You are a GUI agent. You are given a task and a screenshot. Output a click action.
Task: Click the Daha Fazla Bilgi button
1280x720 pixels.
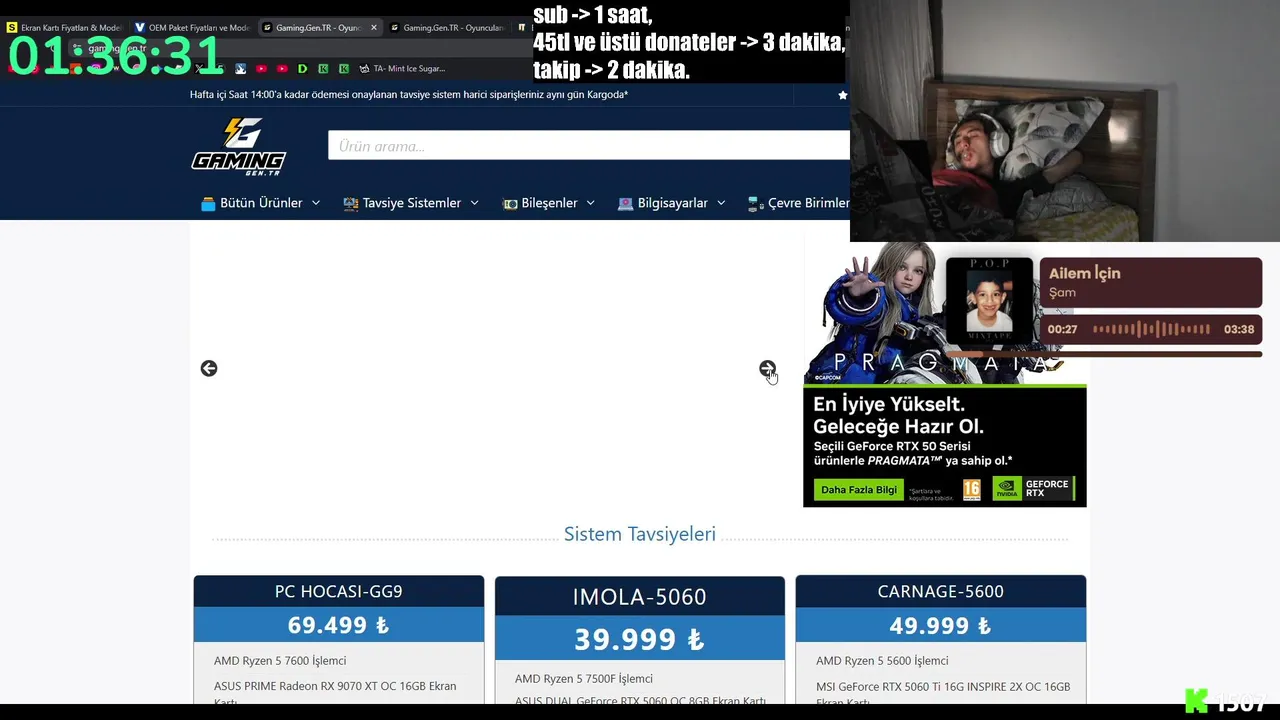coord(858,490)
